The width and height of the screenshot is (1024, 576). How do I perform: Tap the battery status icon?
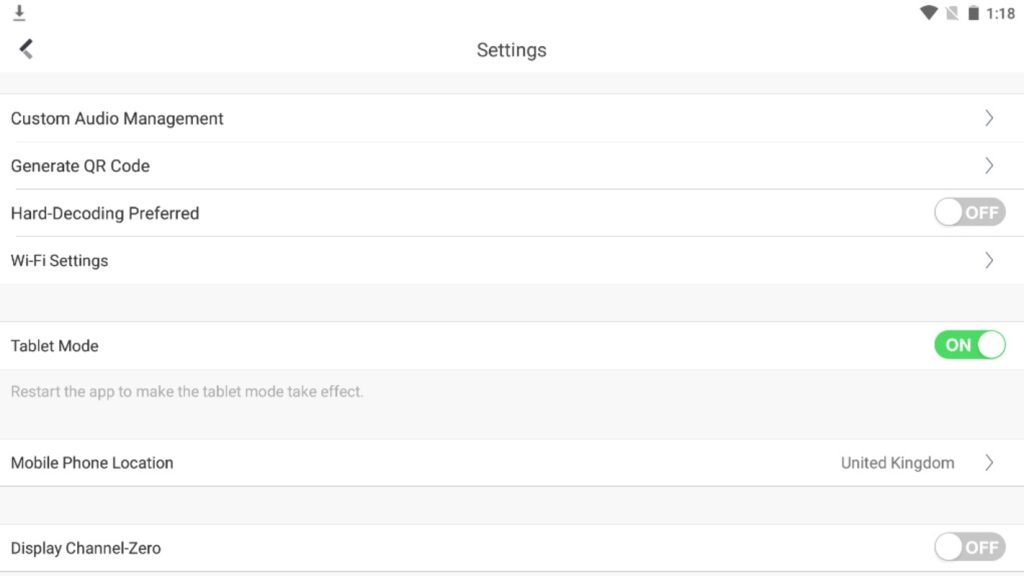coord(973,13)
